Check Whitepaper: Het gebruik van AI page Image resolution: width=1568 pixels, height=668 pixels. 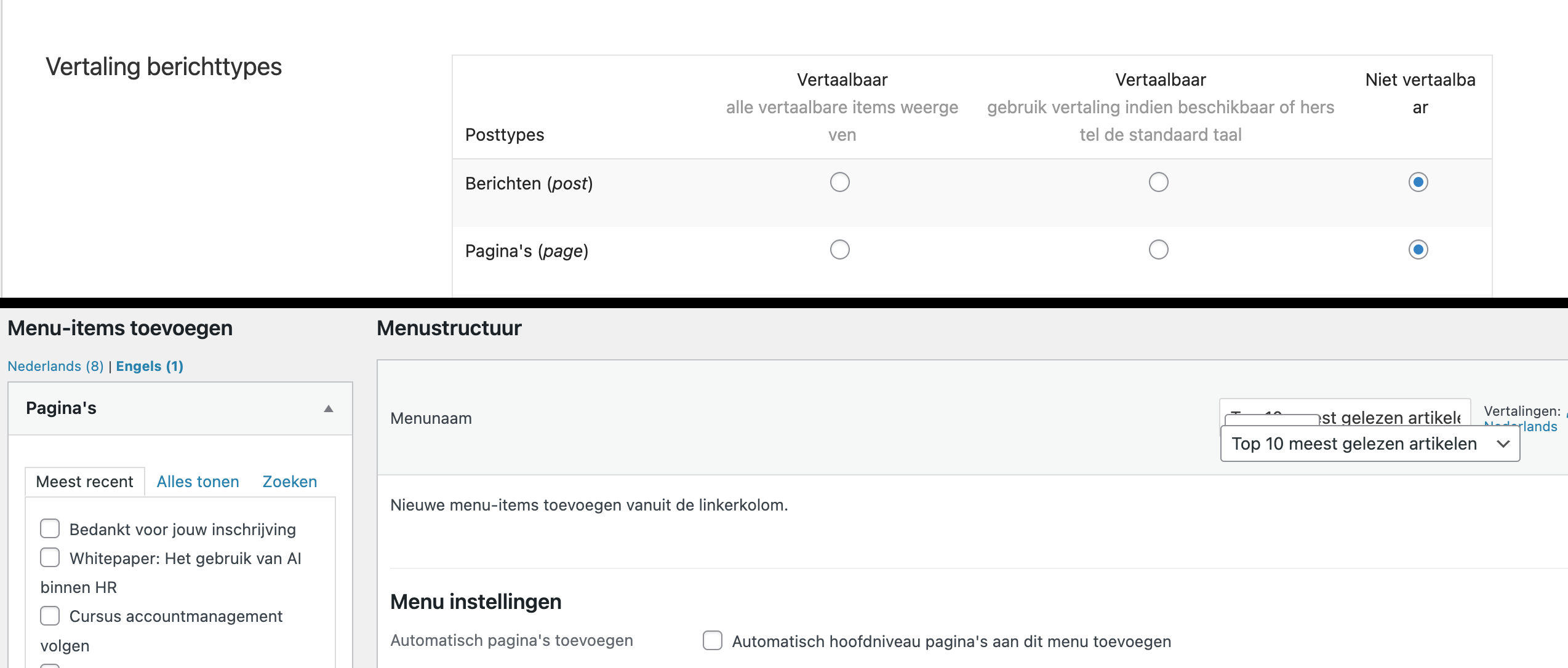(x=50, y=557)
